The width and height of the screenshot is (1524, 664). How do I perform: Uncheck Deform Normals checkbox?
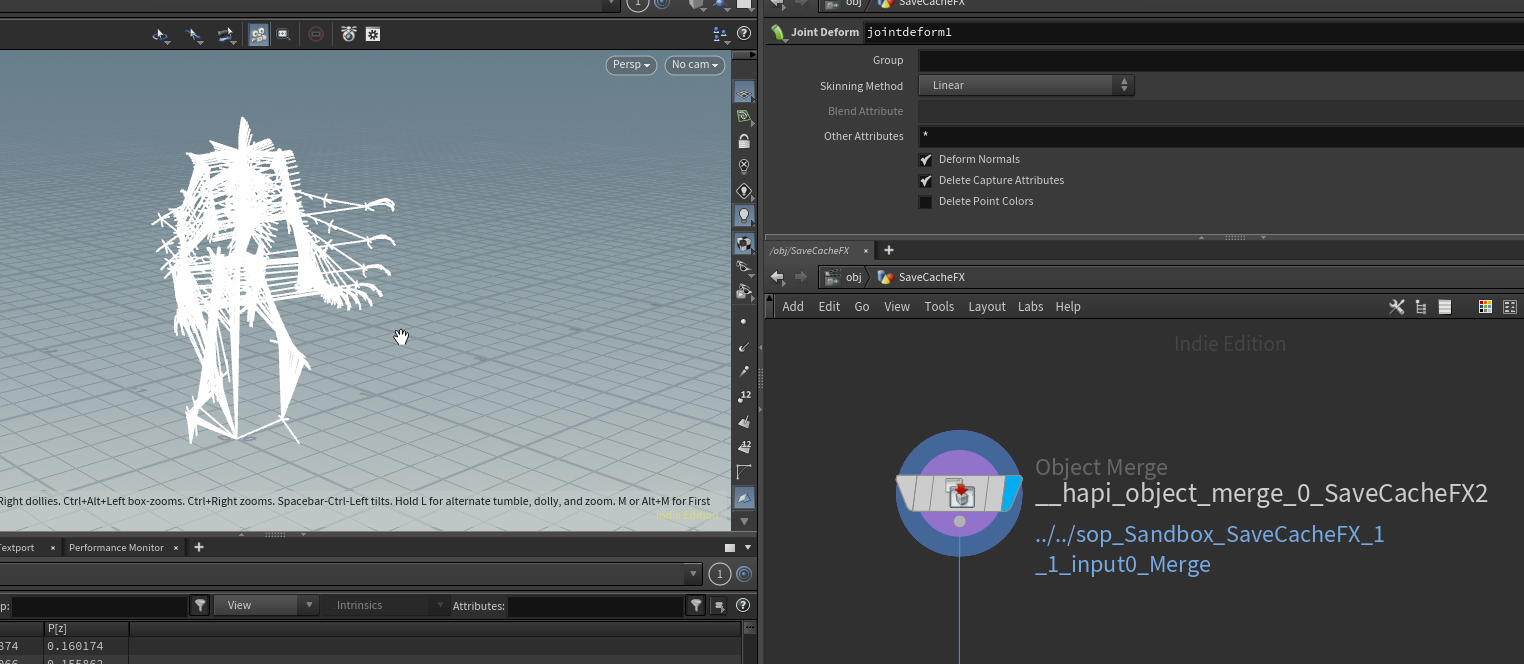point(926,160)
